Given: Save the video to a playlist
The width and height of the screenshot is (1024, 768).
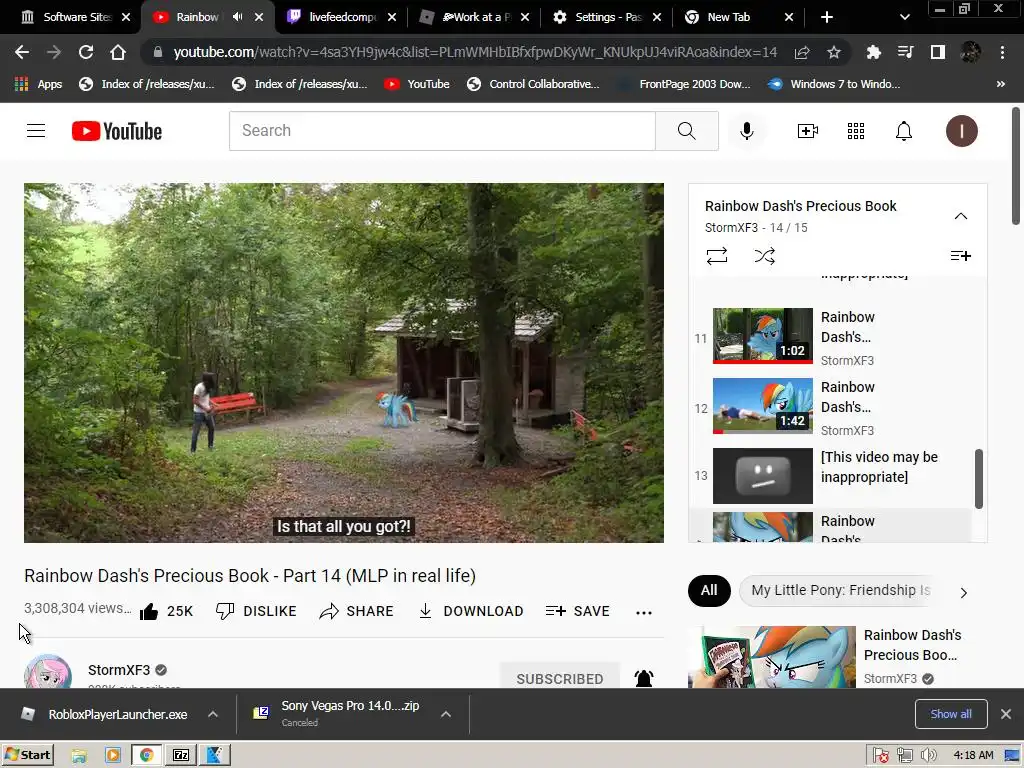Looking at the screenshot, I should 578,611.
